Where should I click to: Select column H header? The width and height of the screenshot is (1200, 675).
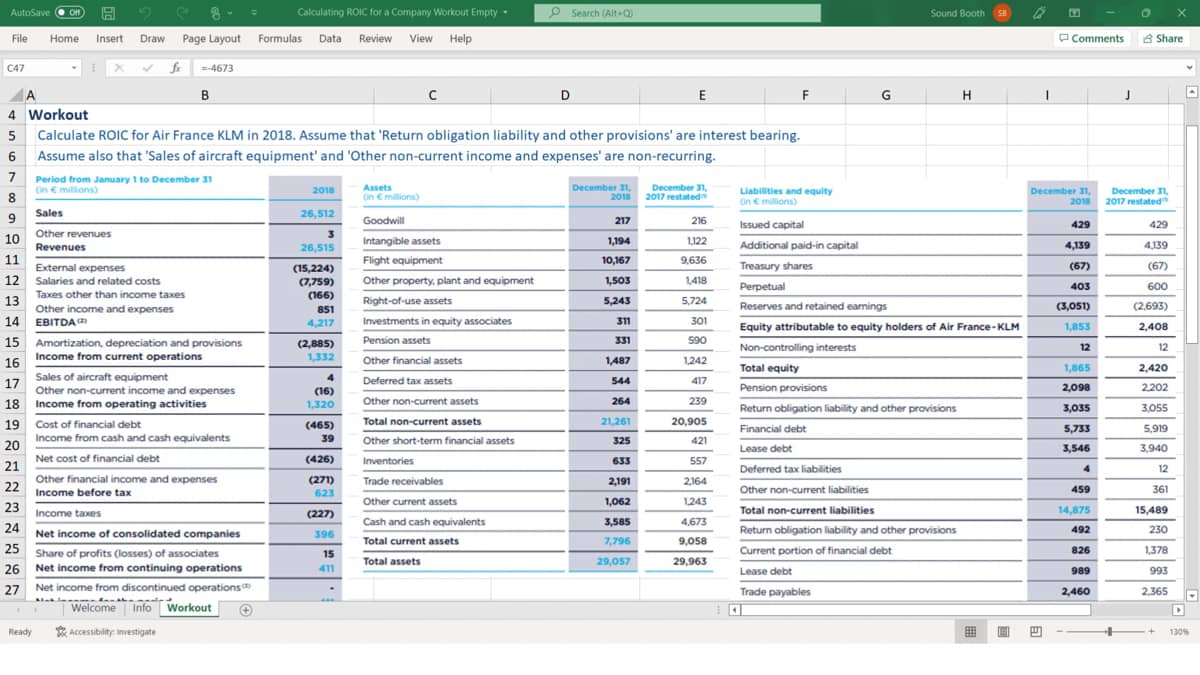tap(966, 96)
